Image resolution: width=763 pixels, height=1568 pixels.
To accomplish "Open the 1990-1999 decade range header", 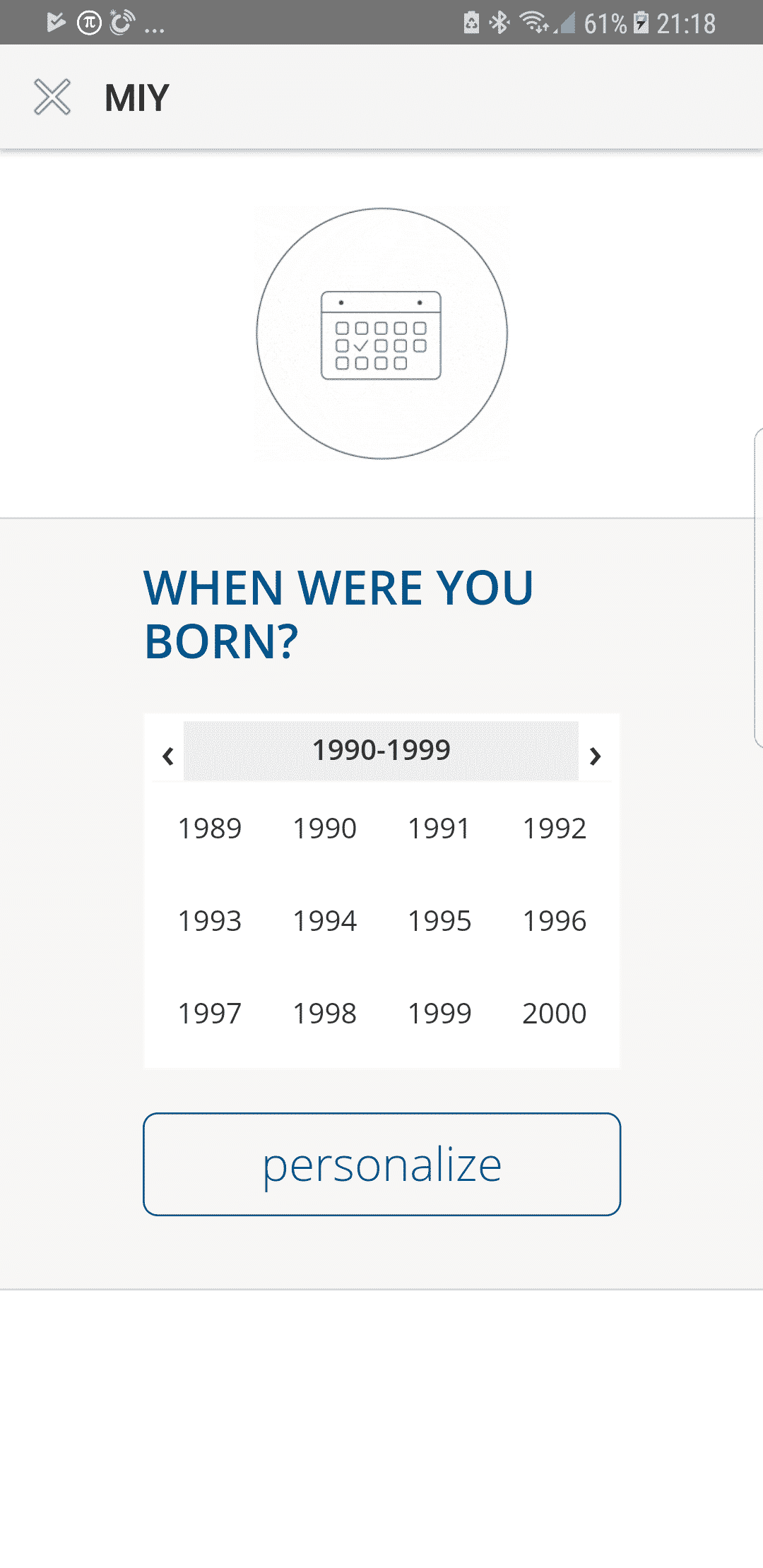I will point(381,750).
